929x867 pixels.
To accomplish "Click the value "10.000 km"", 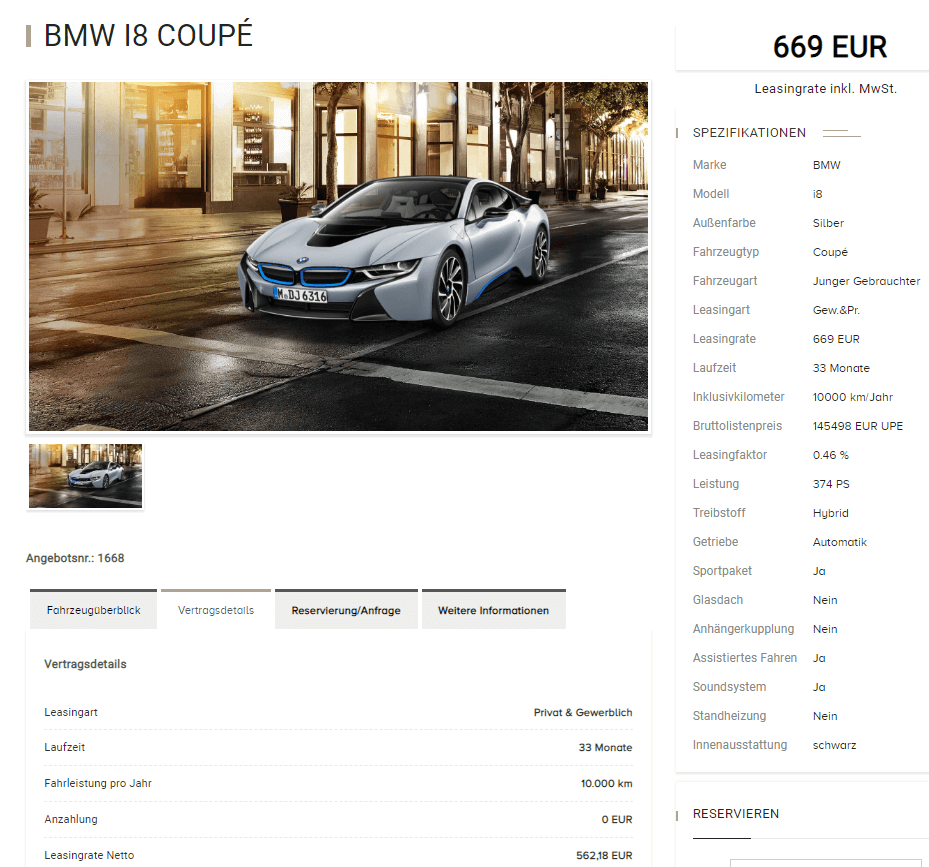I will (607, 783).
